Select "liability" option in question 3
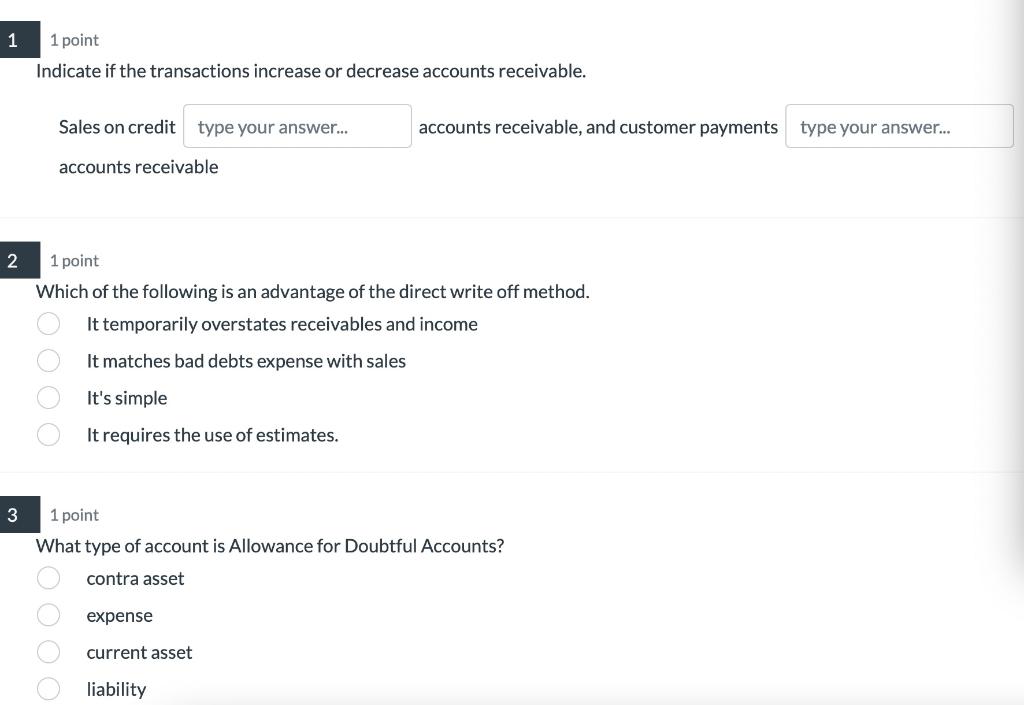 (x=48, y=688)
